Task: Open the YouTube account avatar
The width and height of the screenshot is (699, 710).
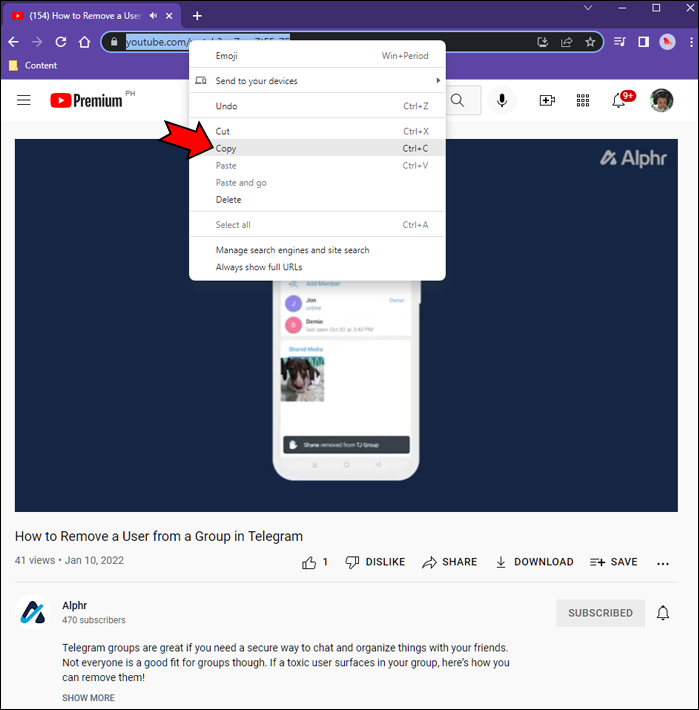Action: (x=661, y=100)
